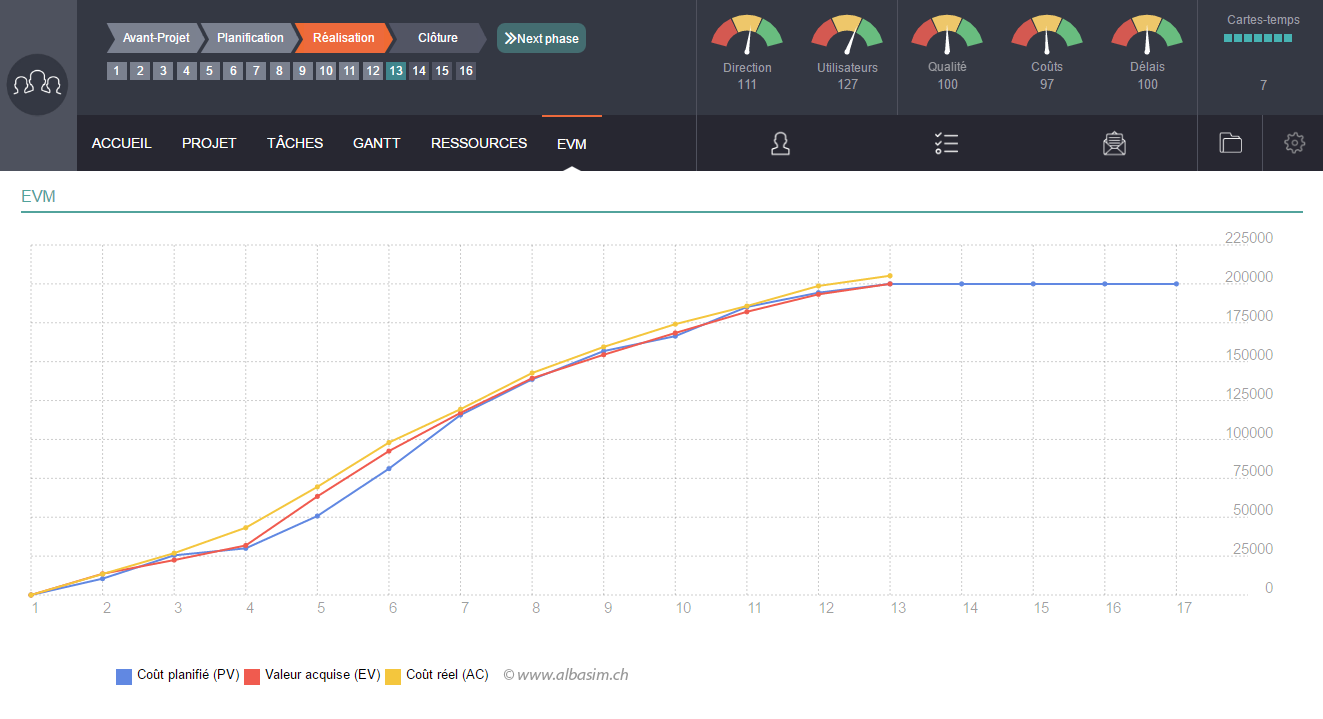Click the blue PV data point at period 15

coord(1033,284)
